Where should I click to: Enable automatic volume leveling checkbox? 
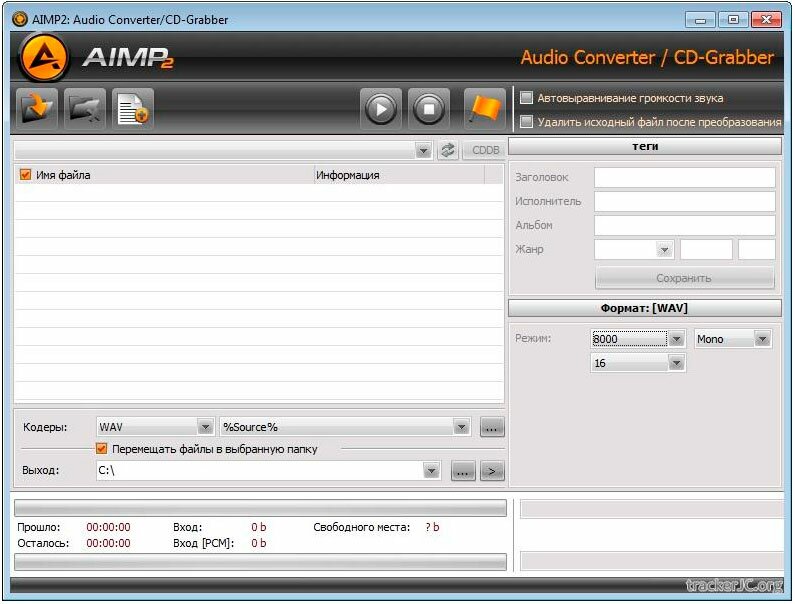pyautogui.click(x=527, y=97)
